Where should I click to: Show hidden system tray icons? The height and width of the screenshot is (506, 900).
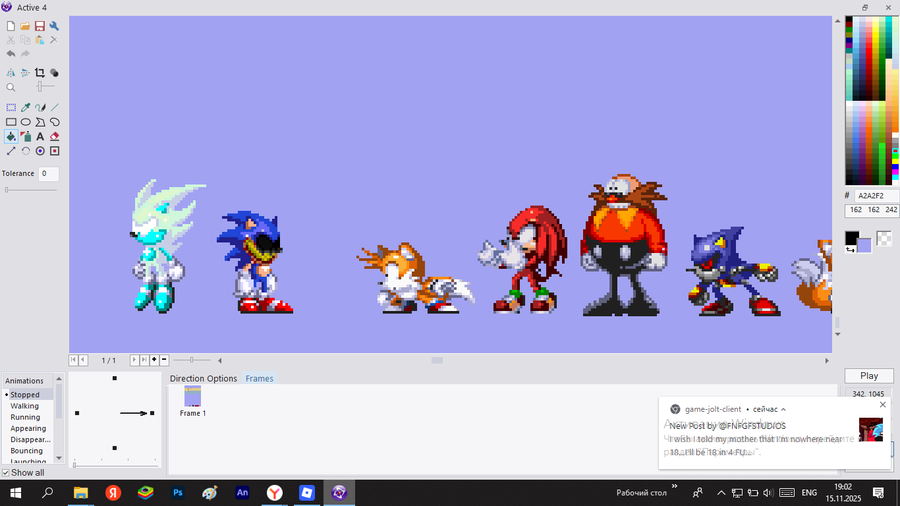point(721,493)
